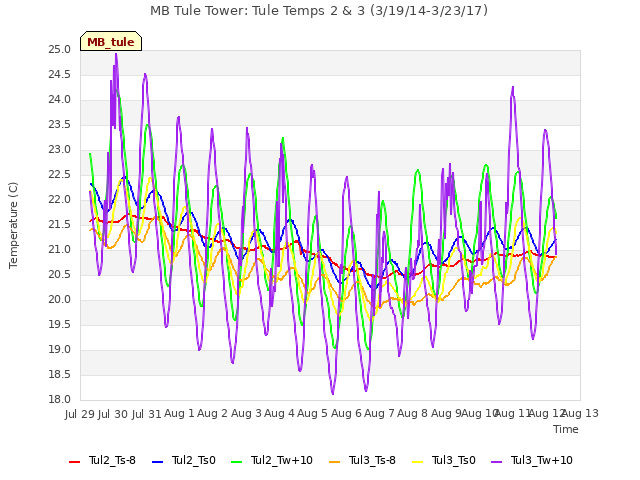Viewport: 640px width, 480px height.
Task: Click the 23.5 y-axis tick label
Action: point(60,124)
